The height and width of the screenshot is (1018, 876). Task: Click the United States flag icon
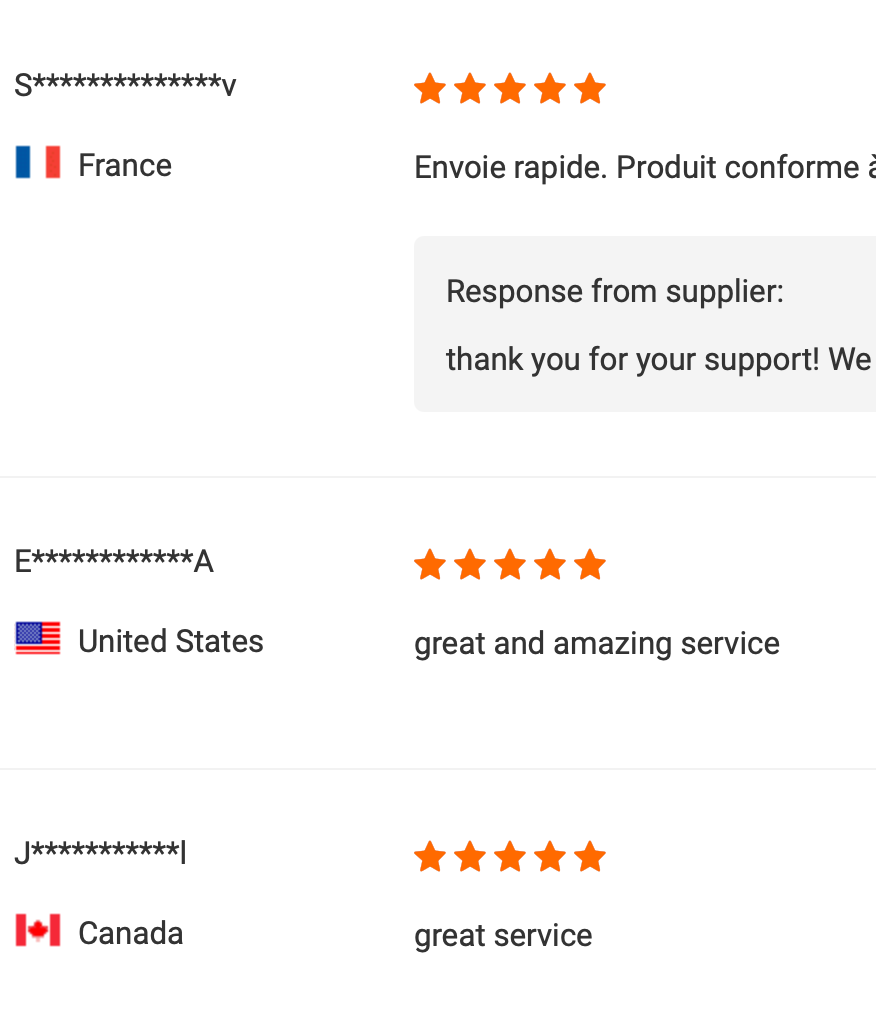[x=38, y=638]
